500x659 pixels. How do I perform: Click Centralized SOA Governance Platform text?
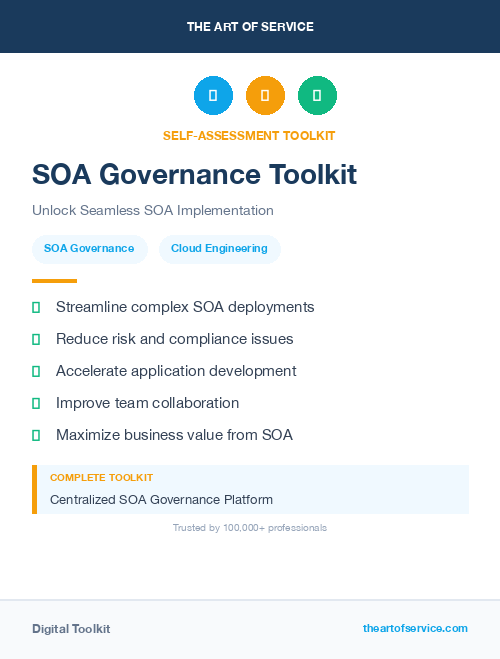(x=161, y=500)
